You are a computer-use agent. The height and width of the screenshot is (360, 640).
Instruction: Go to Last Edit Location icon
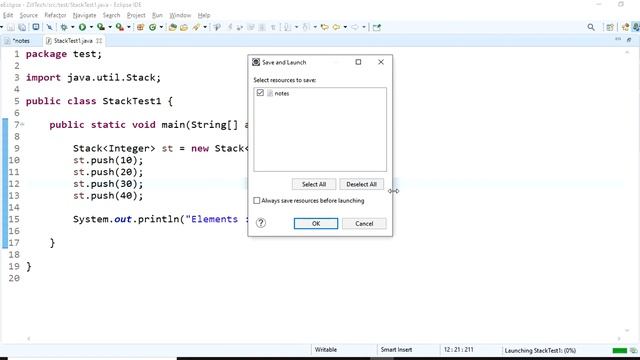324,27
